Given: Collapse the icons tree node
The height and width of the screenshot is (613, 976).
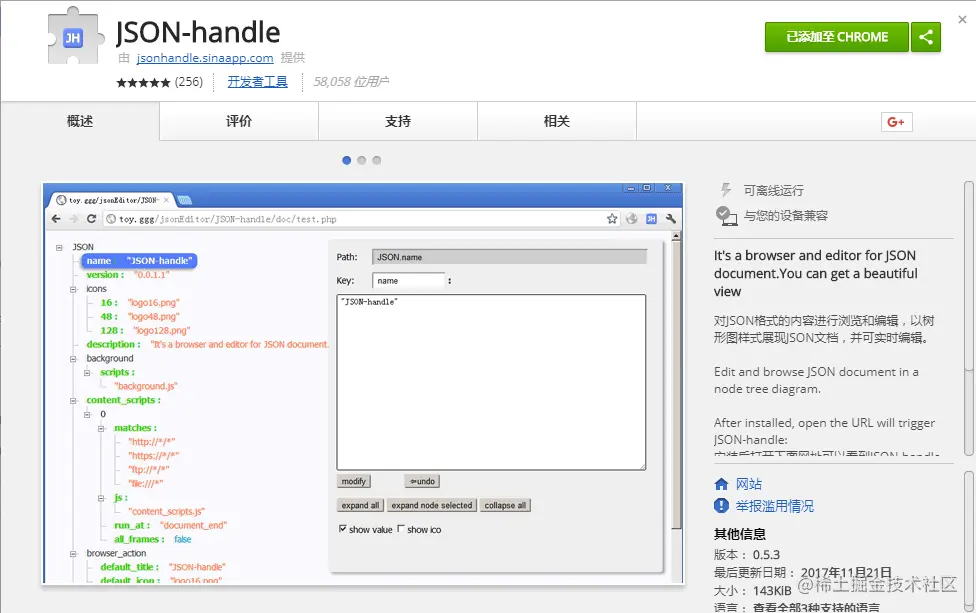Looking at the screenshot, I should [x=73, y=289].
